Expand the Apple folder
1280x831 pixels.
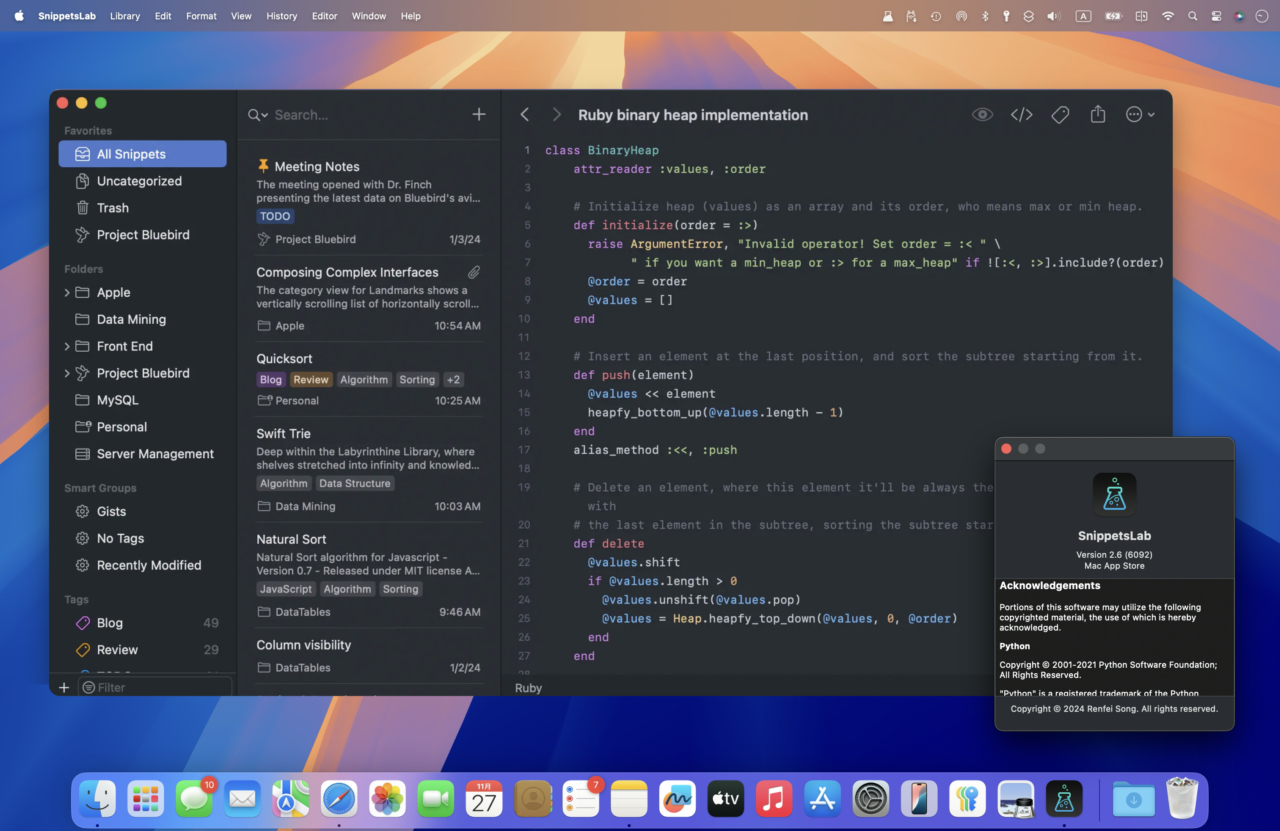(67, 293)
